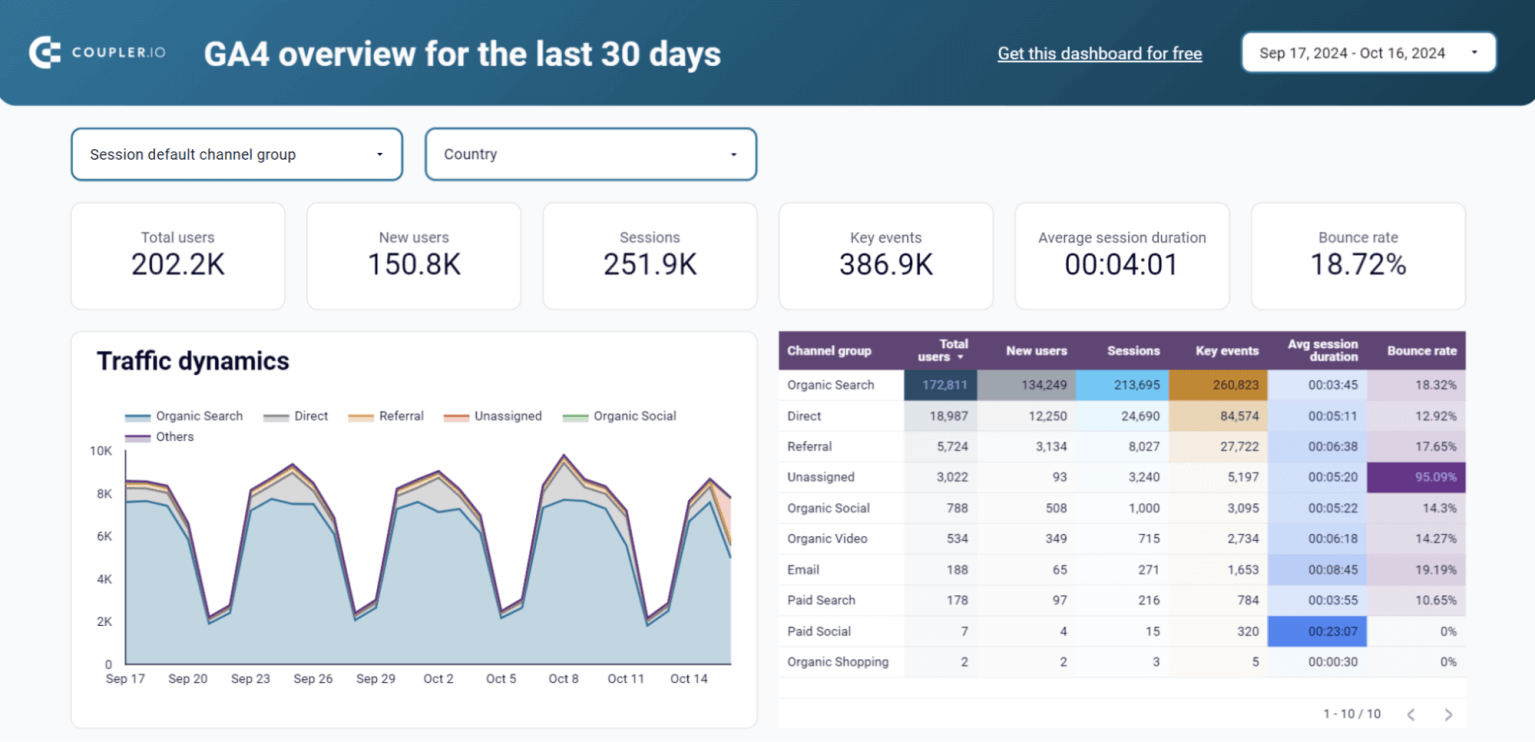Click the sort arrow on Total users column
Viewport: 1535px width, 742px height.
[x=961, y=356]
